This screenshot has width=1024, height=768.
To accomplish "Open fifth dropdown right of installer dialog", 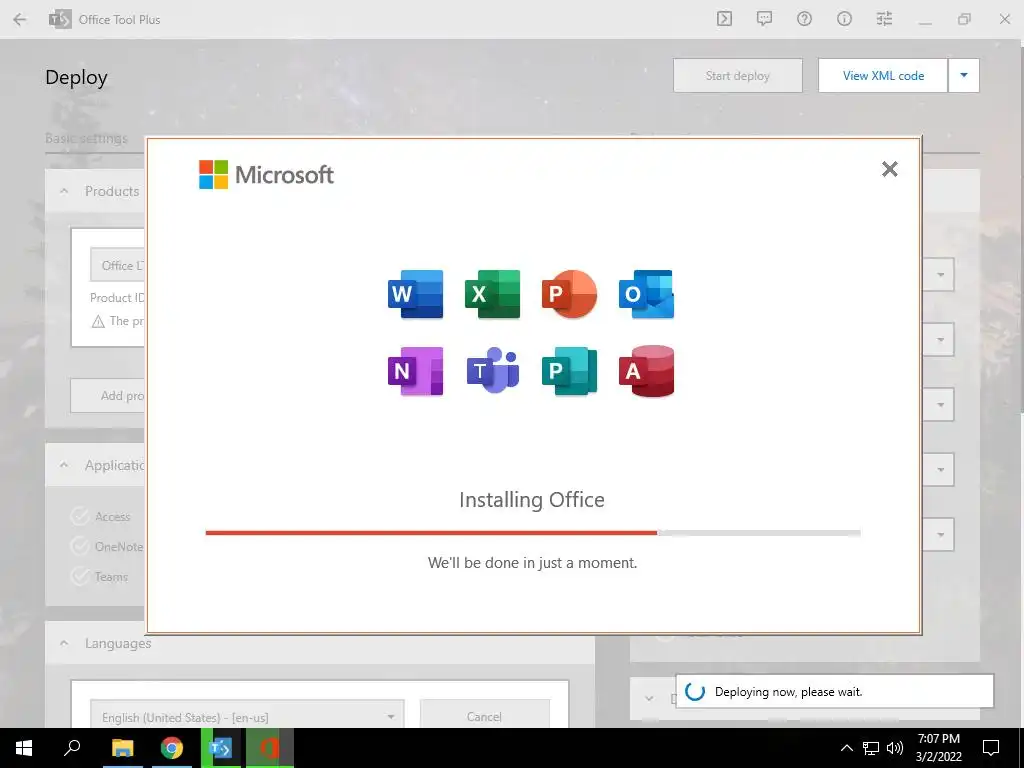I will pyautogui.click(x=940, y=534).
